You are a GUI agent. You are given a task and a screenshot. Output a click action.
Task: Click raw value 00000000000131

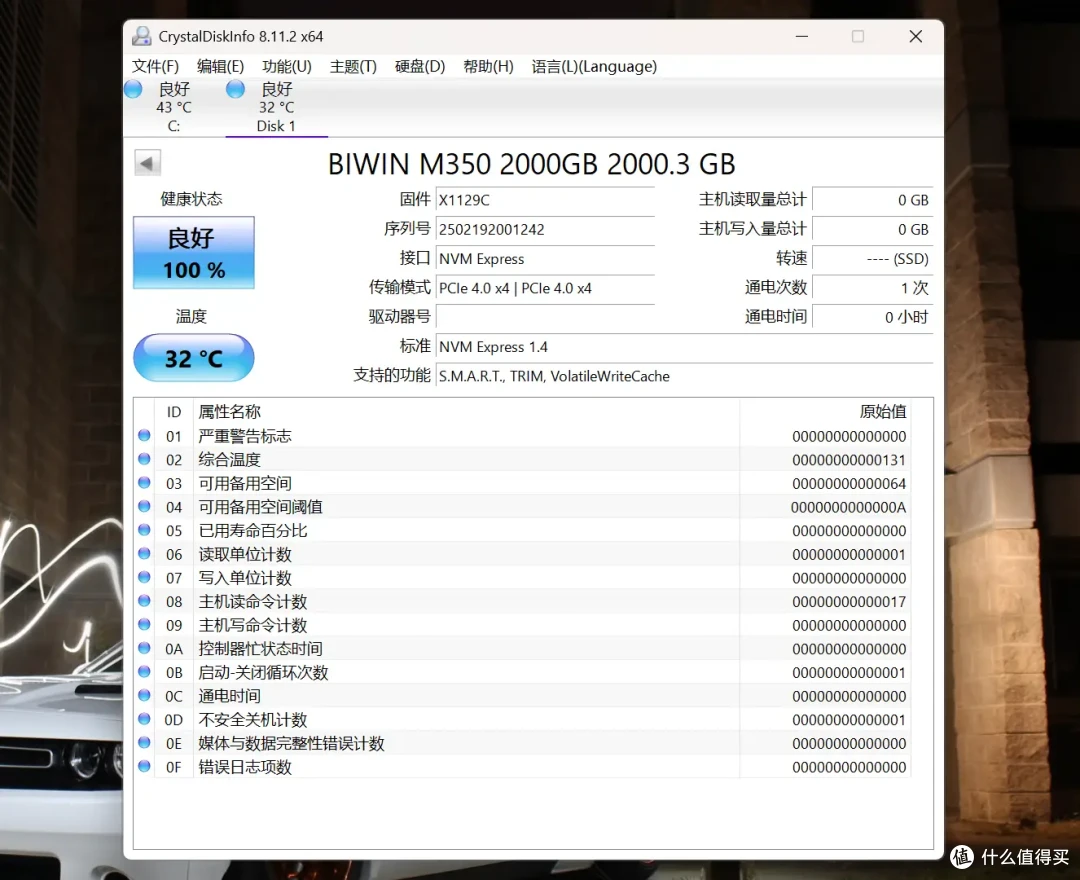[849, 460]
